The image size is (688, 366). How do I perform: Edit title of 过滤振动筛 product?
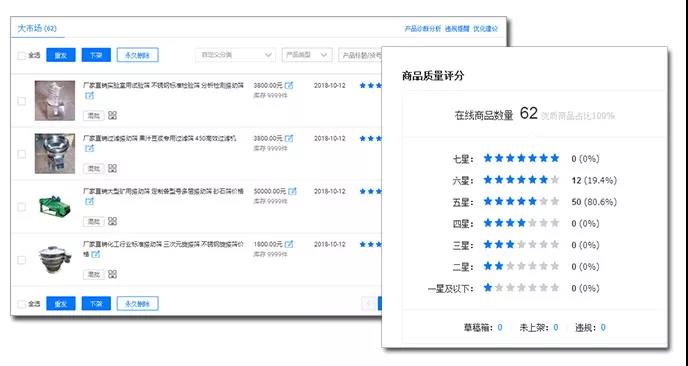click(x=90, y=149)
